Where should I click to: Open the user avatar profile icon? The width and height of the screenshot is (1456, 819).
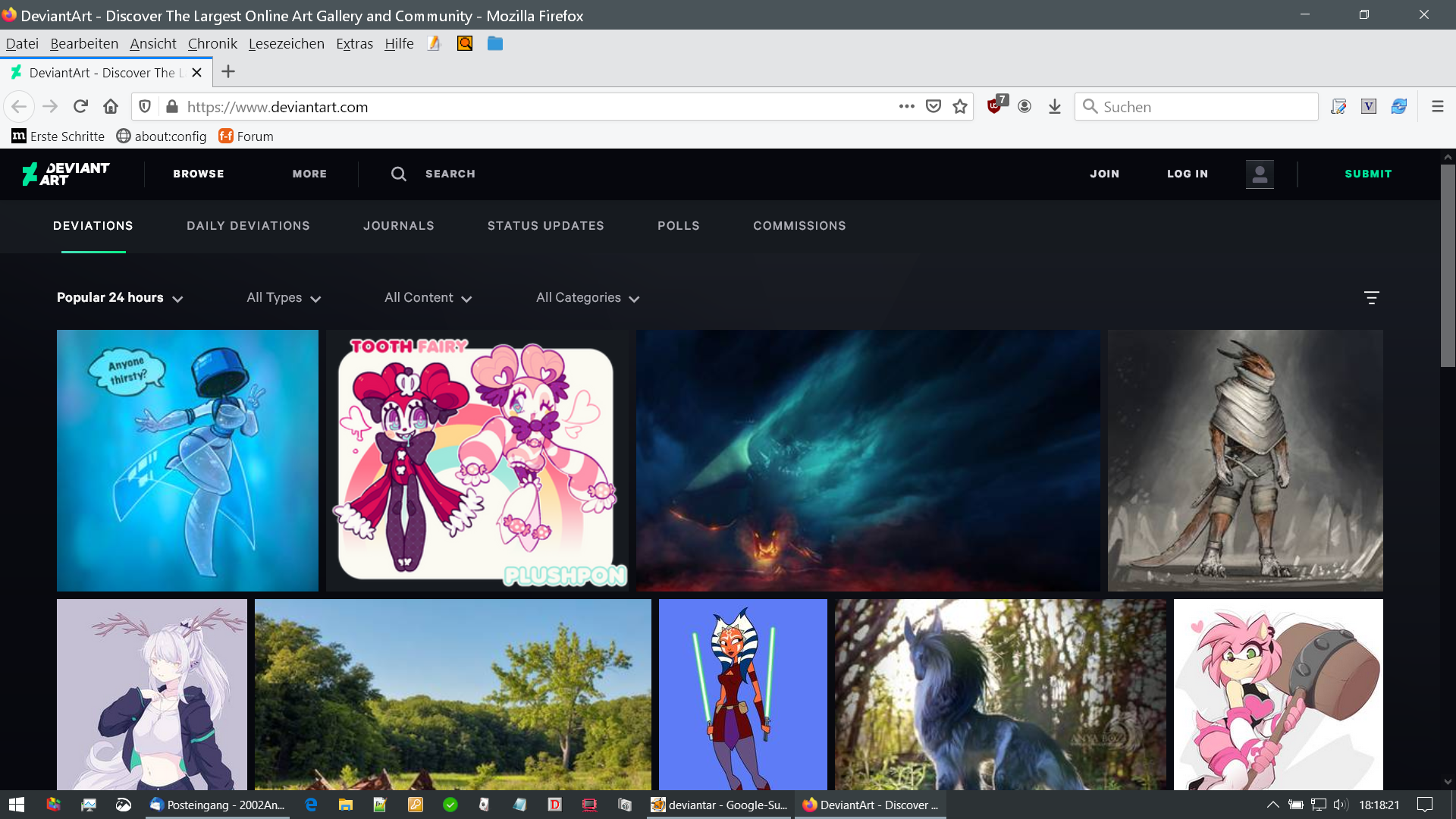pyautogui.click(x=1260, y=174)
